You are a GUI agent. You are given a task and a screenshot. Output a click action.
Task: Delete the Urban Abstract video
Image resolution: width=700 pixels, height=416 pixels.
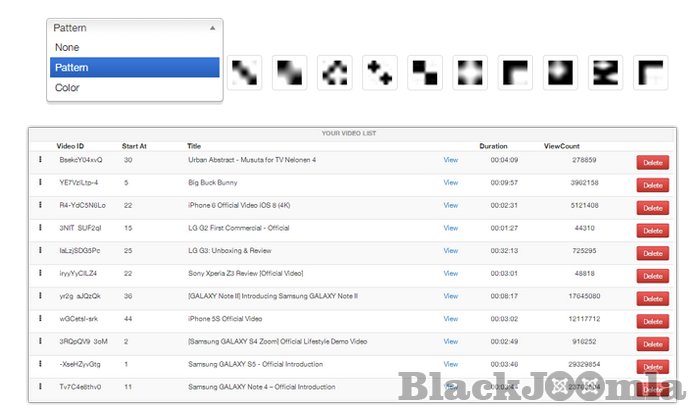[x=652, y=162]
